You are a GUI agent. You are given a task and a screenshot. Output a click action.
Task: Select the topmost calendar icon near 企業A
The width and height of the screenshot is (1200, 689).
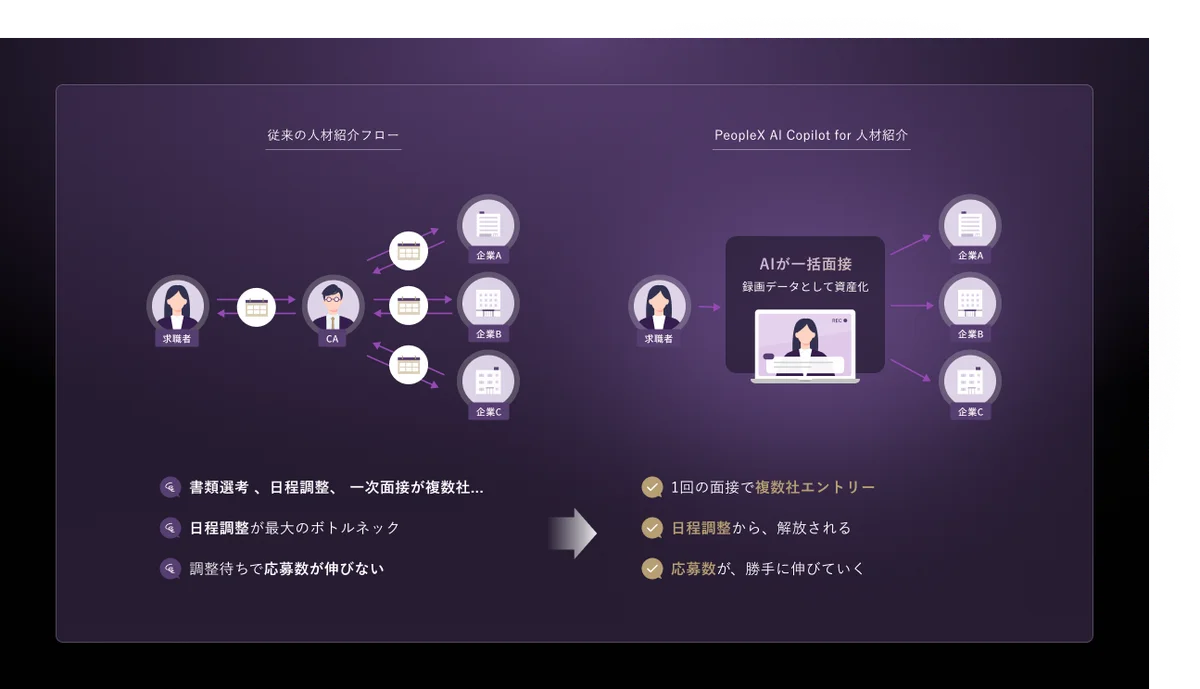(x=408, y=251)
